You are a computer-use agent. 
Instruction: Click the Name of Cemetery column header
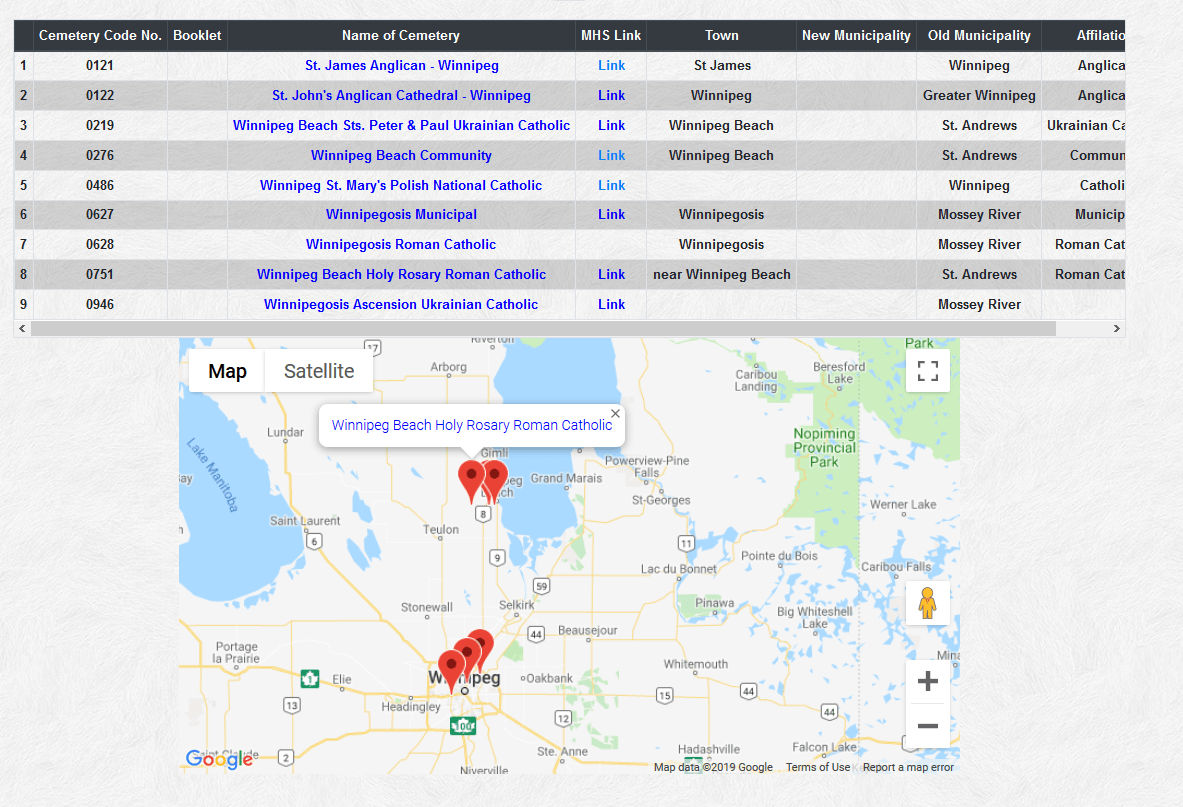click(401, 36)
